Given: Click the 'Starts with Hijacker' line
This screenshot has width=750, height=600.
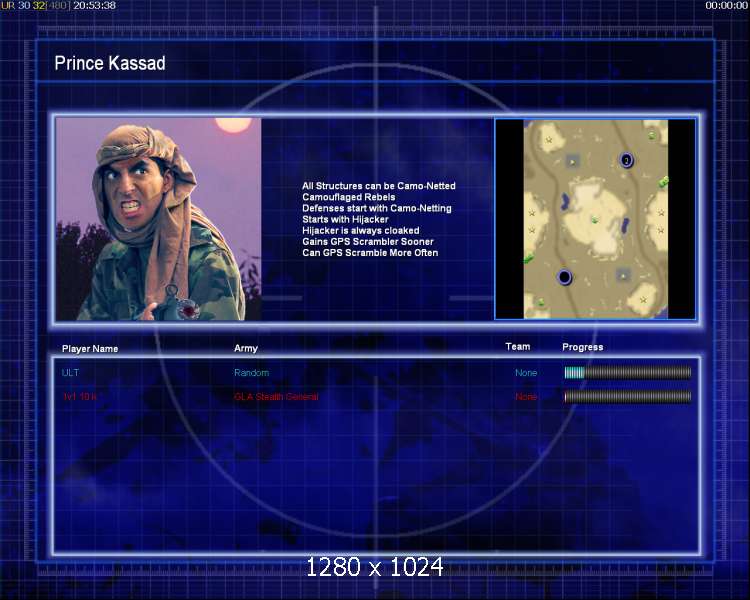Looking at the screenshot, I should (x=345, y=219).
